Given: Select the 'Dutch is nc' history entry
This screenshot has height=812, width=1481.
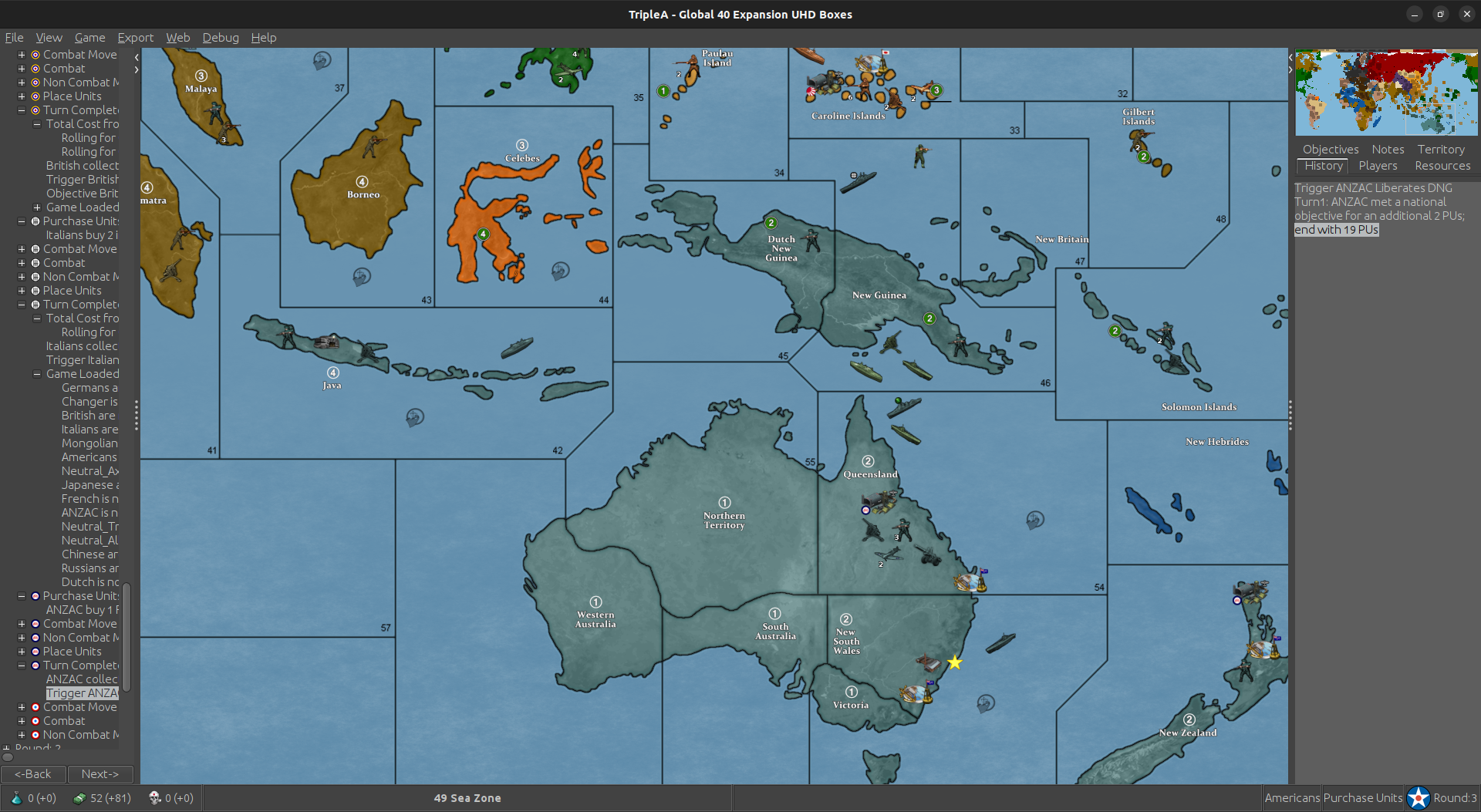Looking at the screenshot, I should tap(90, 582).
